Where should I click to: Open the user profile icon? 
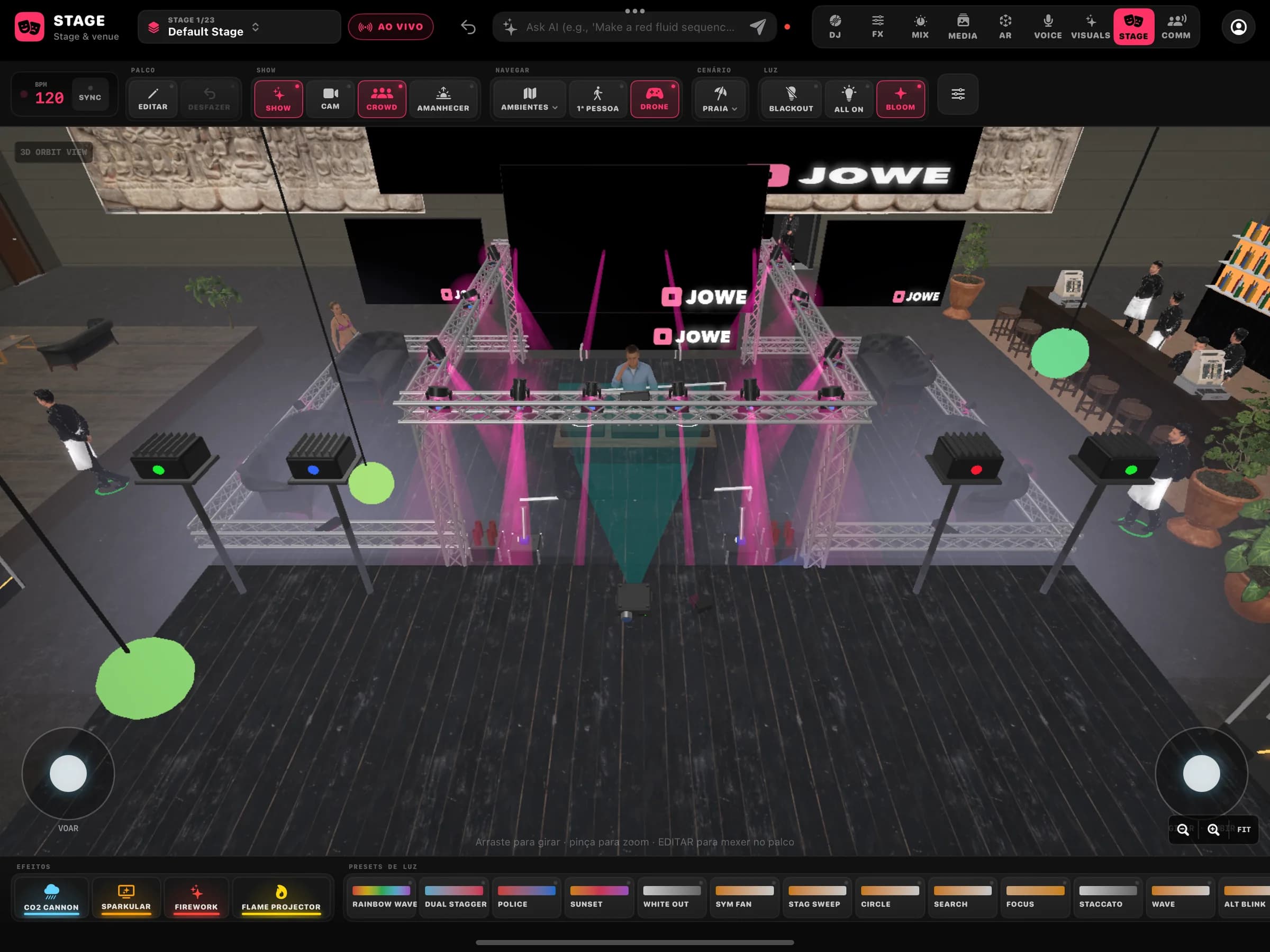1238,27
